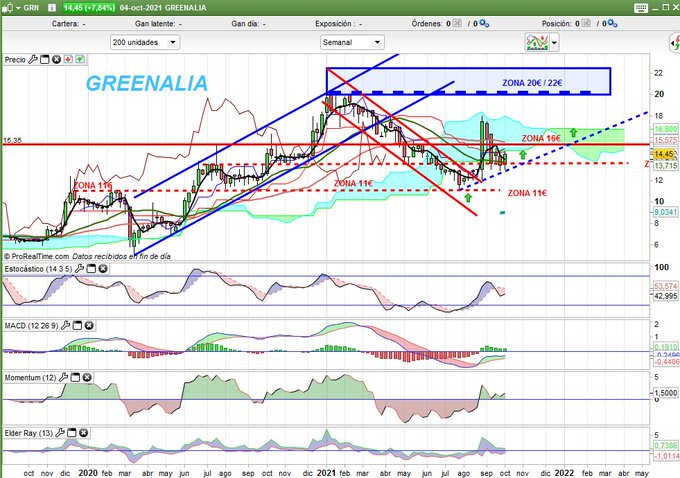Click chart-type icon left of GRN ticker

8,7
